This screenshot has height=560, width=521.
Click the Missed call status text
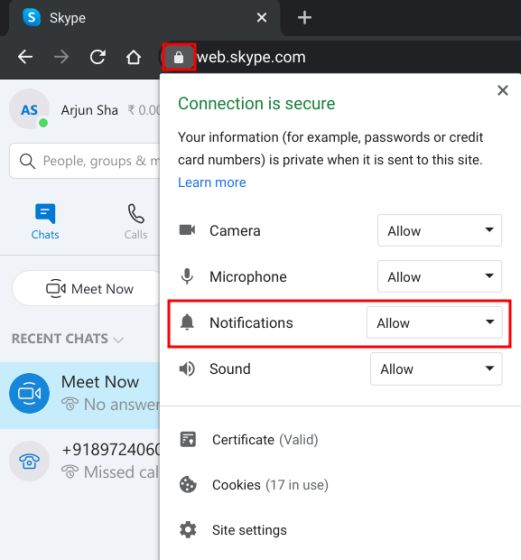pyautogui.click(x=121, y=472)
